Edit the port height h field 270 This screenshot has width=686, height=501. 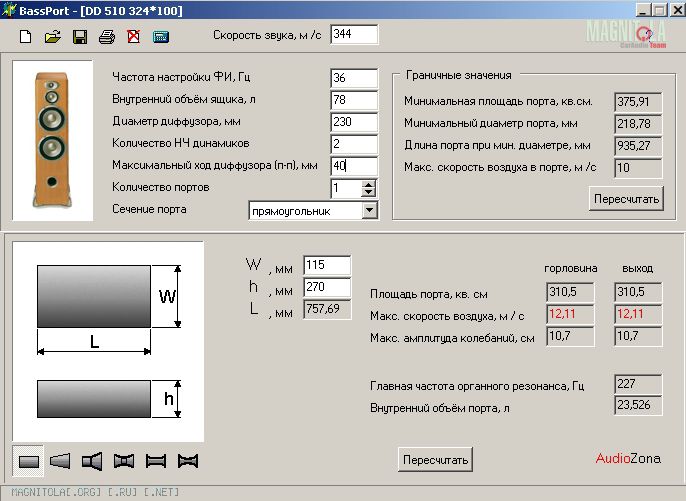point(327,287)
